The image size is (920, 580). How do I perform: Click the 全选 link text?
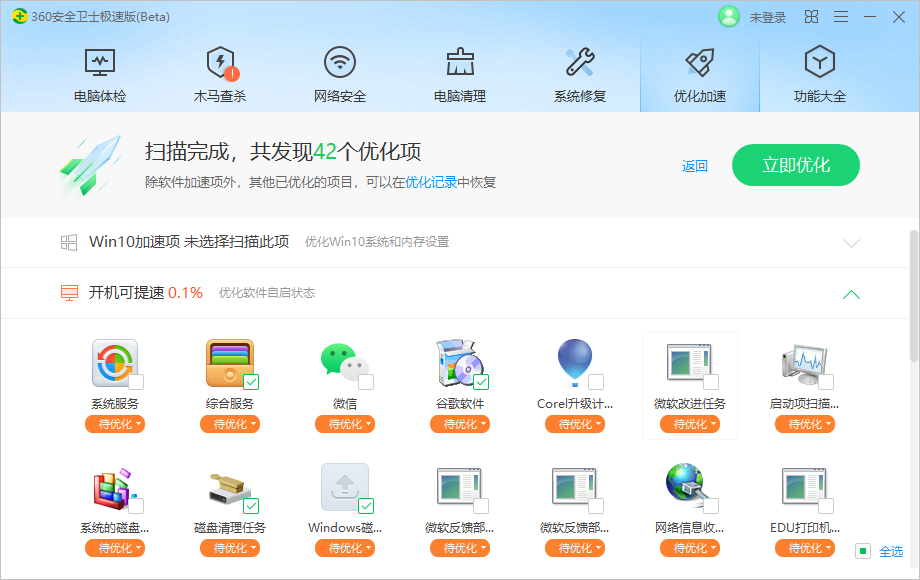(x=891, y=552)
